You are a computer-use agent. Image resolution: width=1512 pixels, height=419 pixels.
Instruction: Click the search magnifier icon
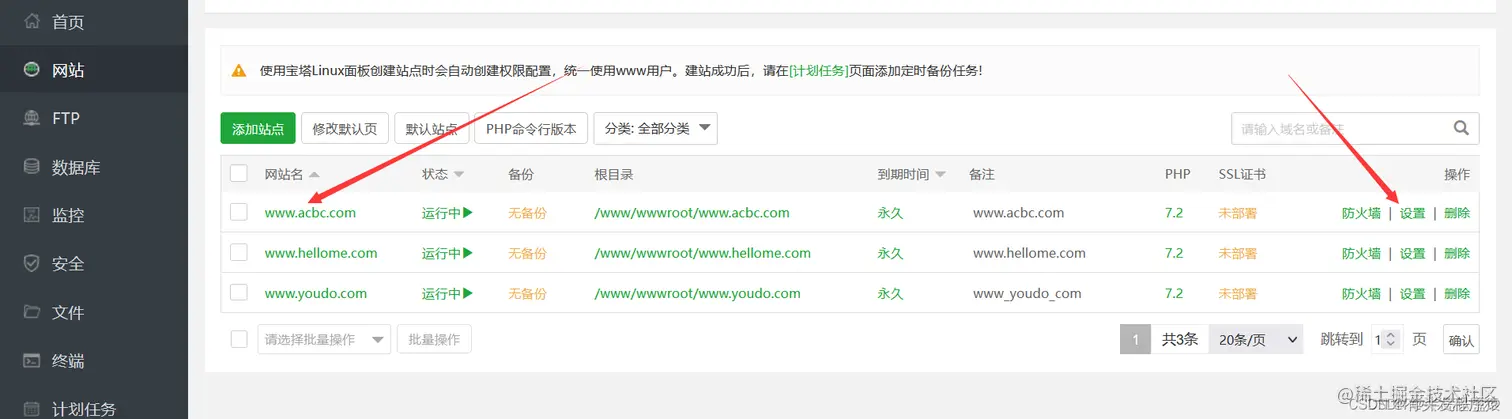tap(1461, 128)
